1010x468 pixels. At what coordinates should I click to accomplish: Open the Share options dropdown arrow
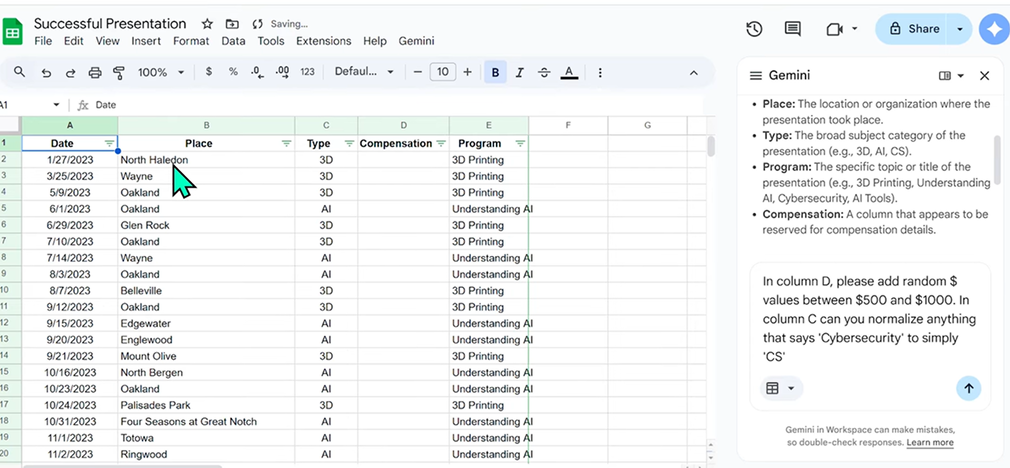pos(960,29)
